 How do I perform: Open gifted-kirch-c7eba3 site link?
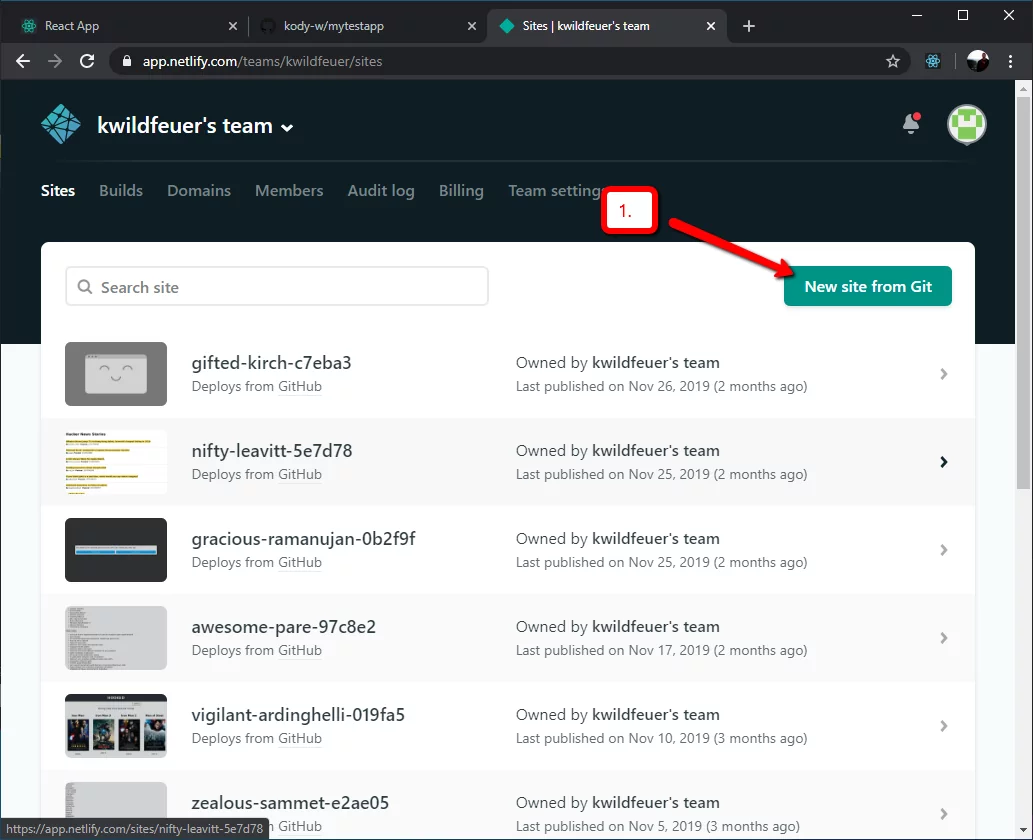(271, 363)
